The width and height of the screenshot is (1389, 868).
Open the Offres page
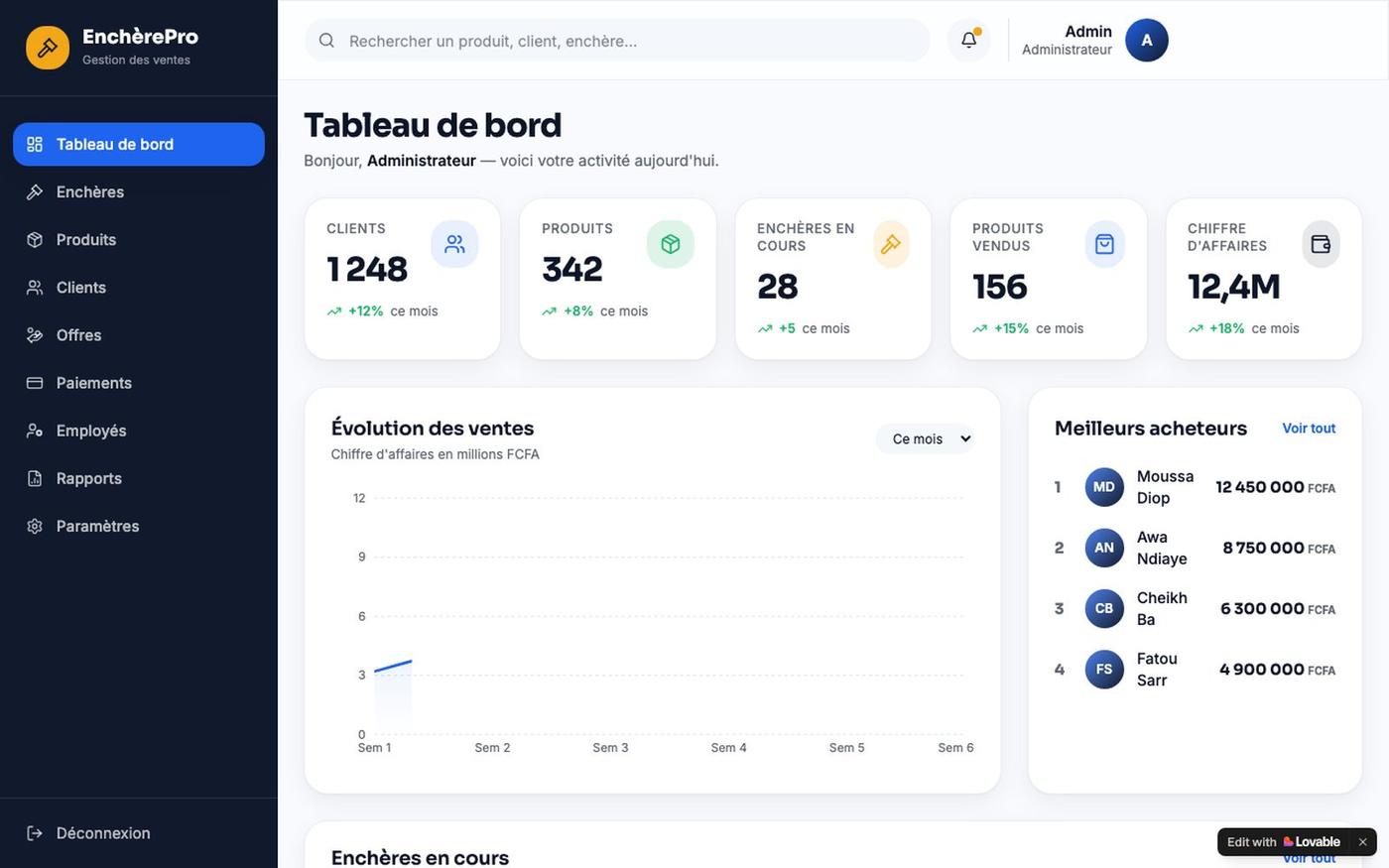(139, 335)
